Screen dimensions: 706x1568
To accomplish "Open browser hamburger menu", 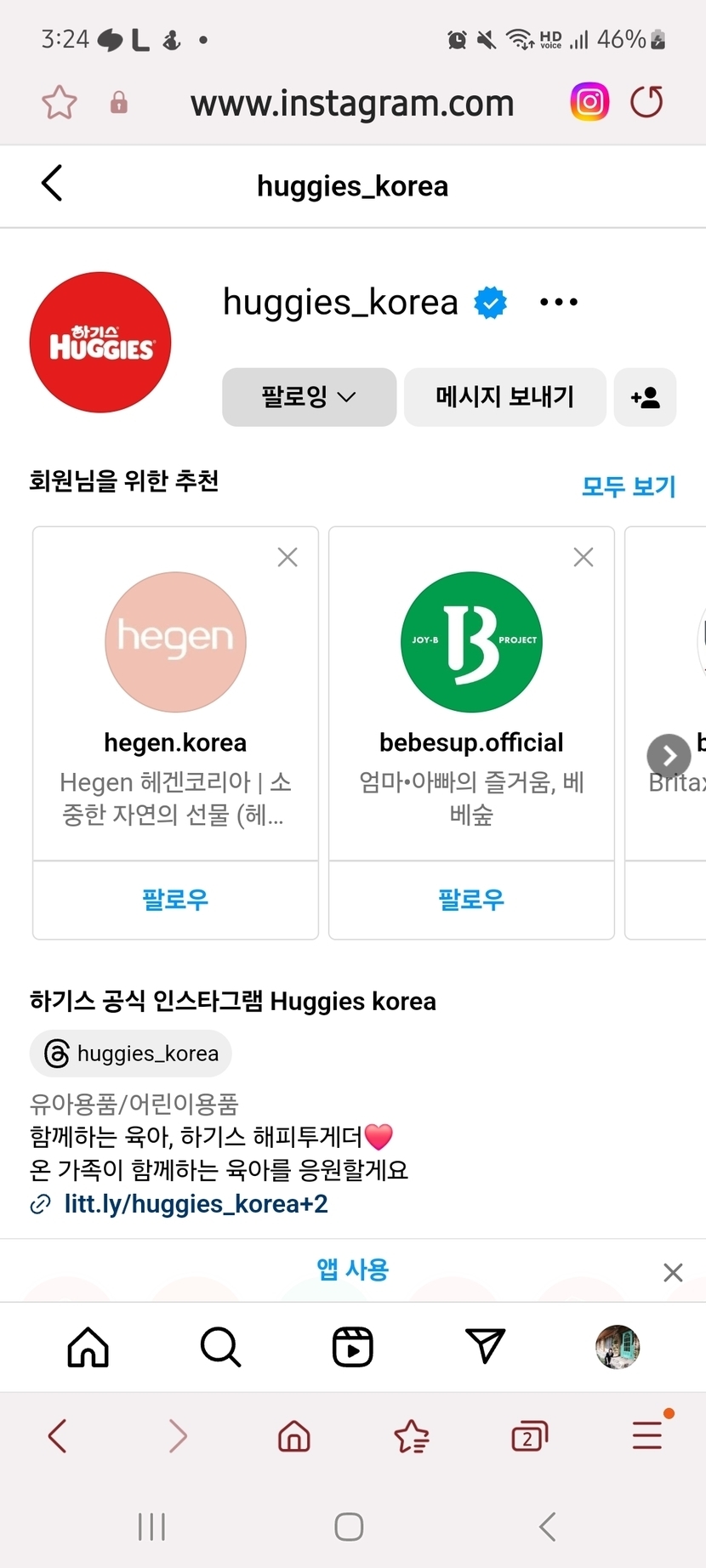I will pyautogui.click(x=647, y=1435).
